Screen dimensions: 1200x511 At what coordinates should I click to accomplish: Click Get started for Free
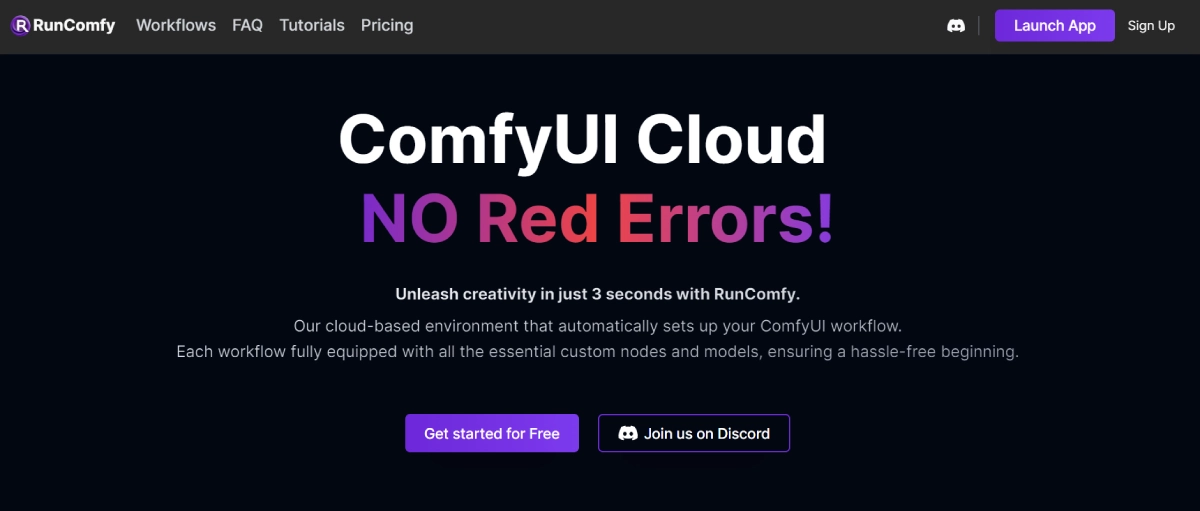click(x=492, y=433)
